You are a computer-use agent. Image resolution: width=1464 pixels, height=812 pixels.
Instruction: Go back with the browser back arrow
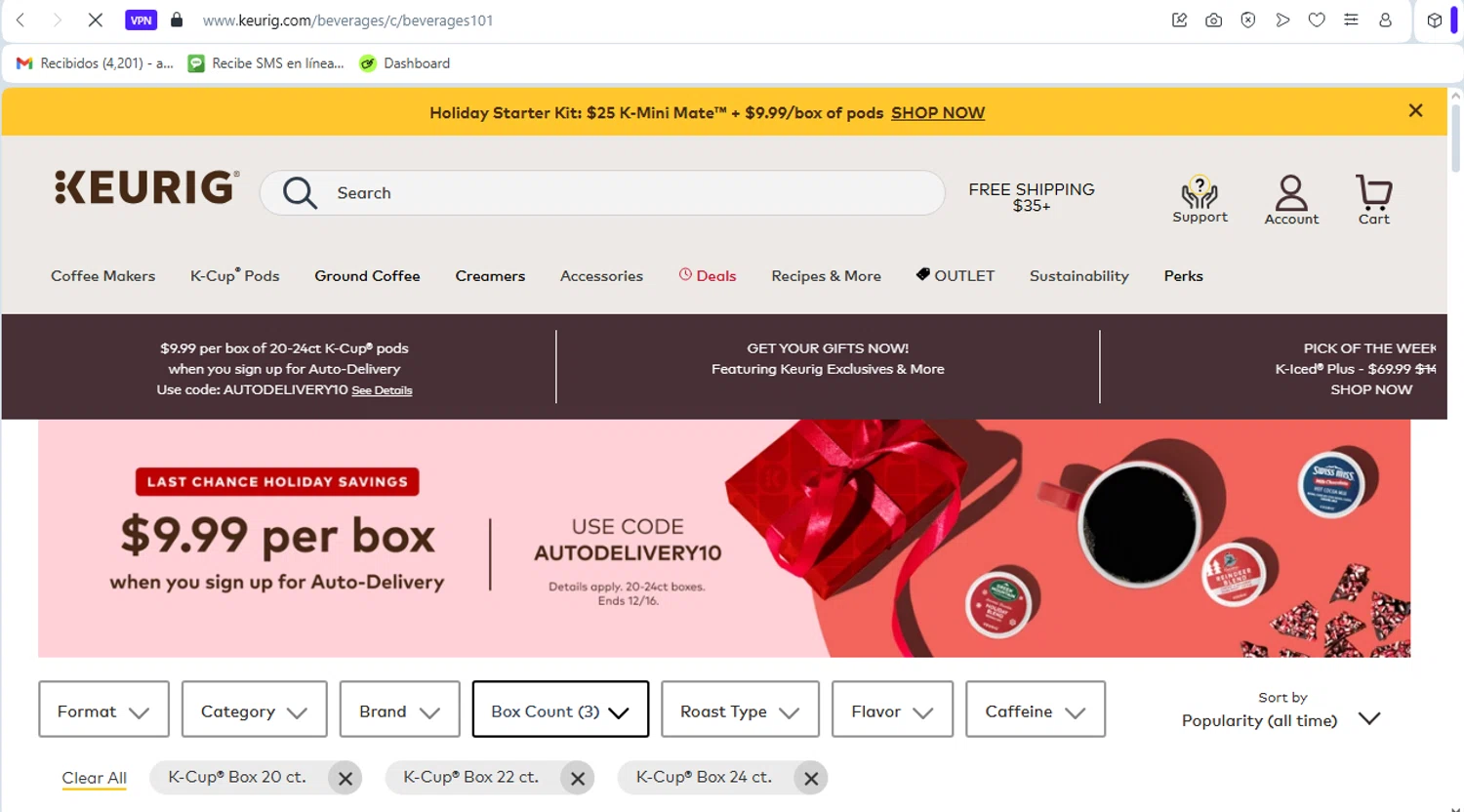pos(20,20)
